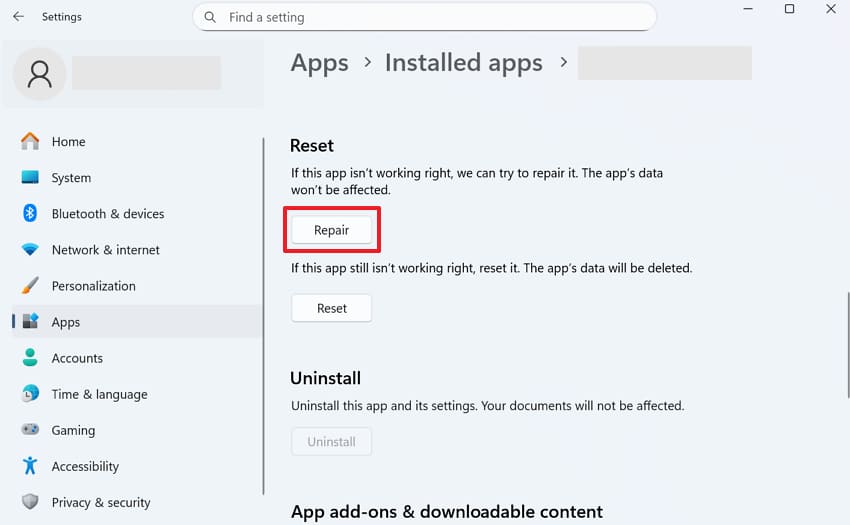The width and height of the screenshot is (850, 525).
Task: Go to Apps breadcrumb link
Action: click(x=319, y=63)
